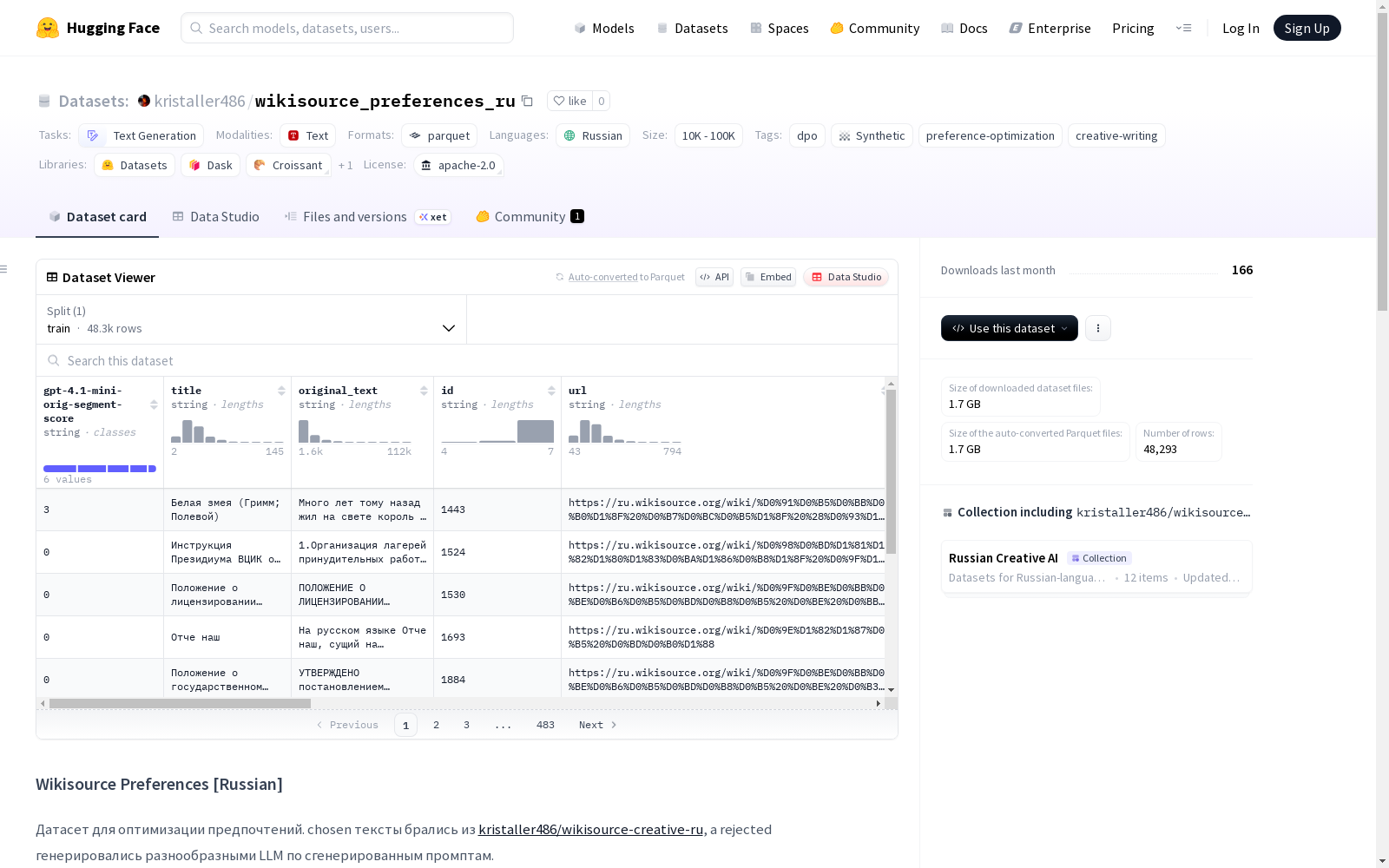Open the Enterprise menu item

(1050, 28)
